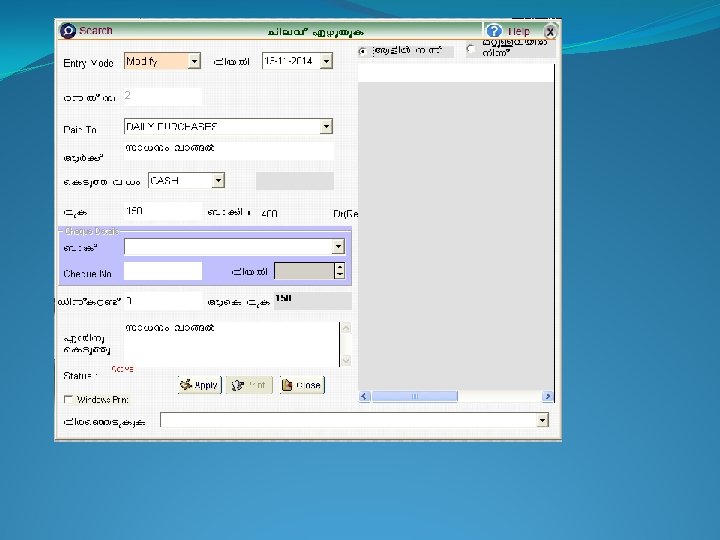Click the Help label text
Image resolution: width=720 pixels, height=540 pixels.
[x=518, y=32]
